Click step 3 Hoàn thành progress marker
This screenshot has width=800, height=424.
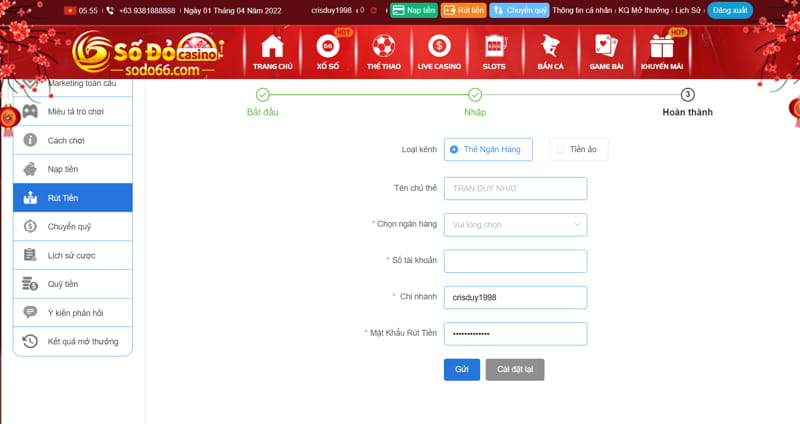click(687, 95)
